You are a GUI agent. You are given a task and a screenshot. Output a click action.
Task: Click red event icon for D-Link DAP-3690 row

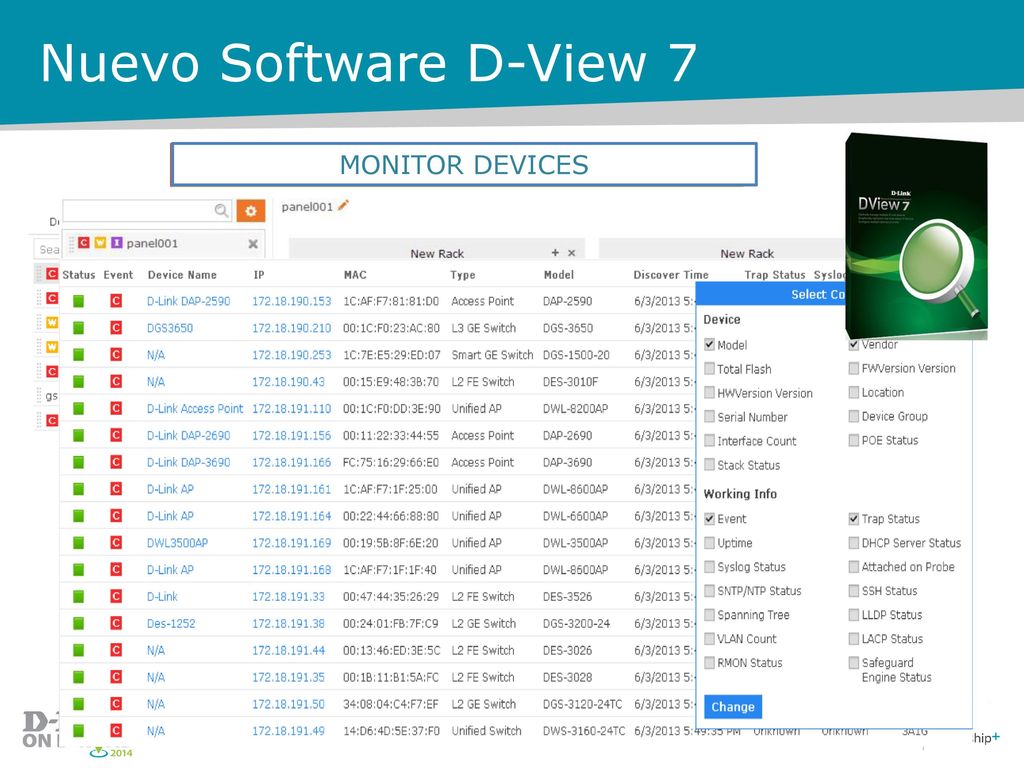116,462
